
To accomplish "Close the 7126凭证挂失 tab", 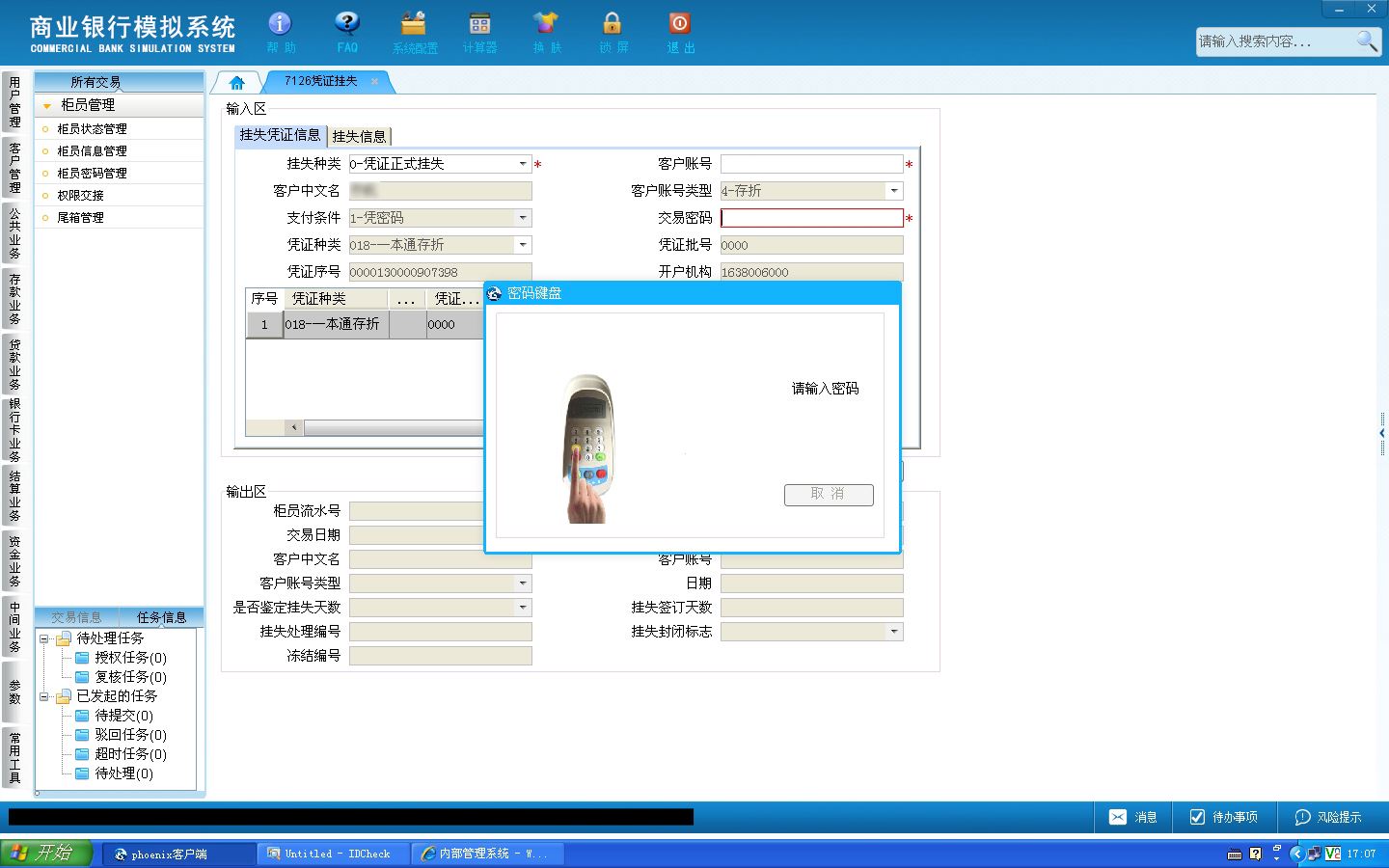I will (375, 82).
